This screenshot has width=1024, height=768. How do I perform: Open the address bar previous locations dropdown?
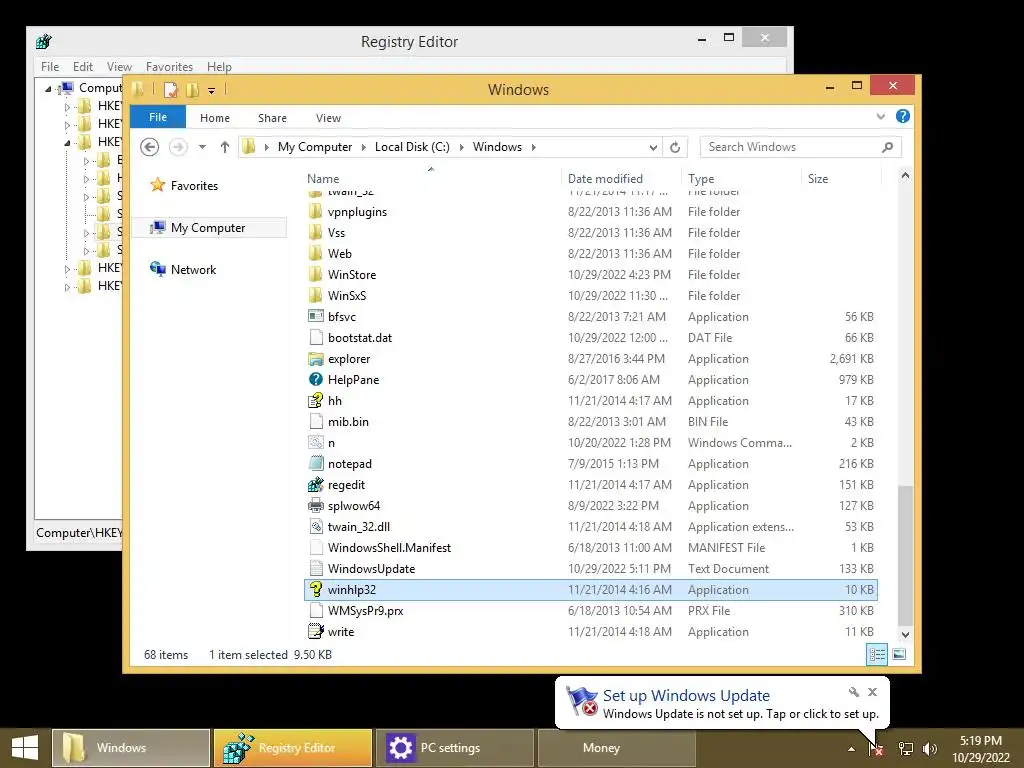(x=652, y=147)
